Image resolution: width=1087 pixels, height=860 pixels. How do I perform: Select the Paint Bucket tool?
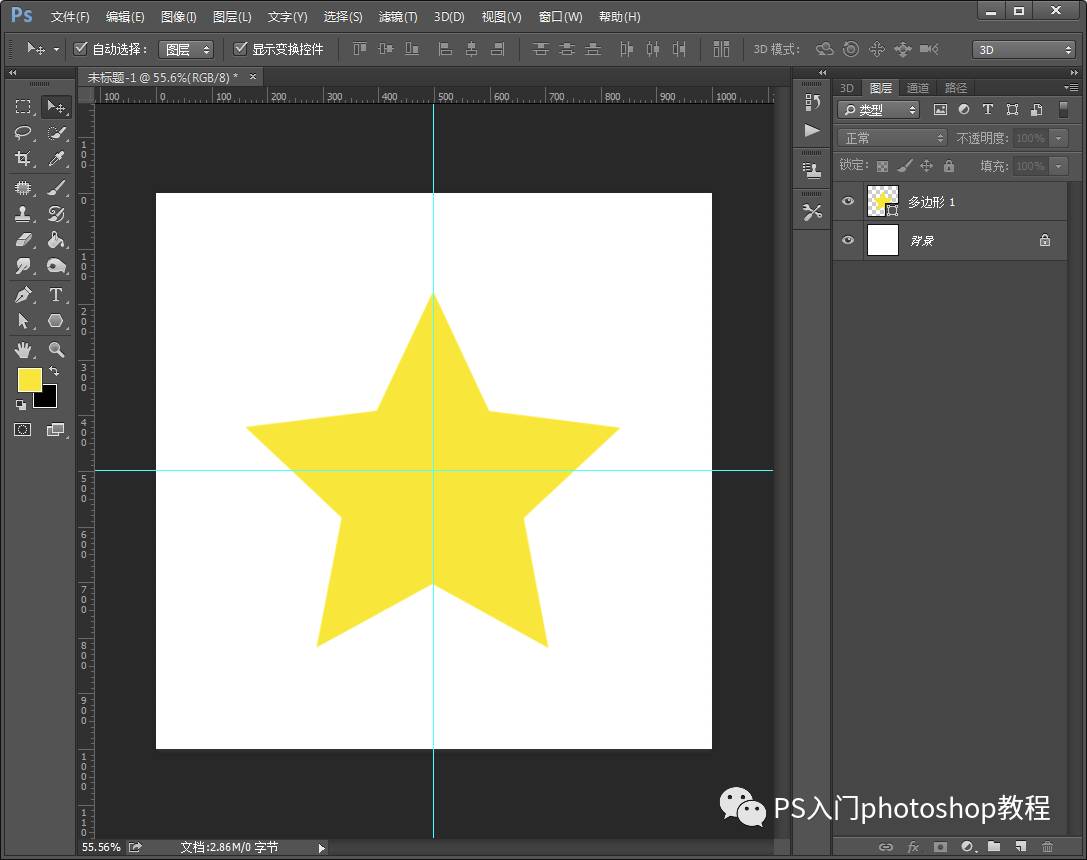(56, 240)
